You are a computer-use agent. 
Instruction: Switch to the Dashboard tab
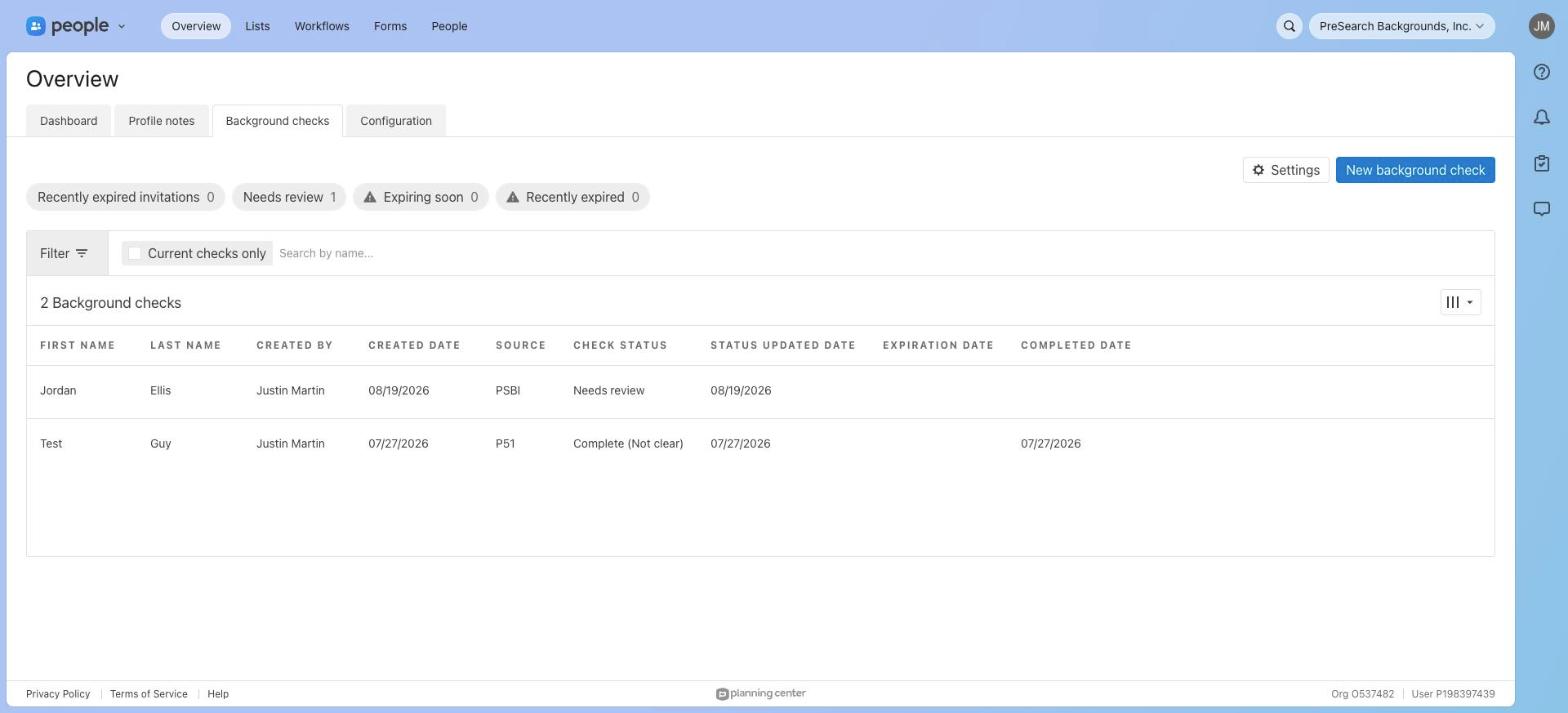point(69,121)
